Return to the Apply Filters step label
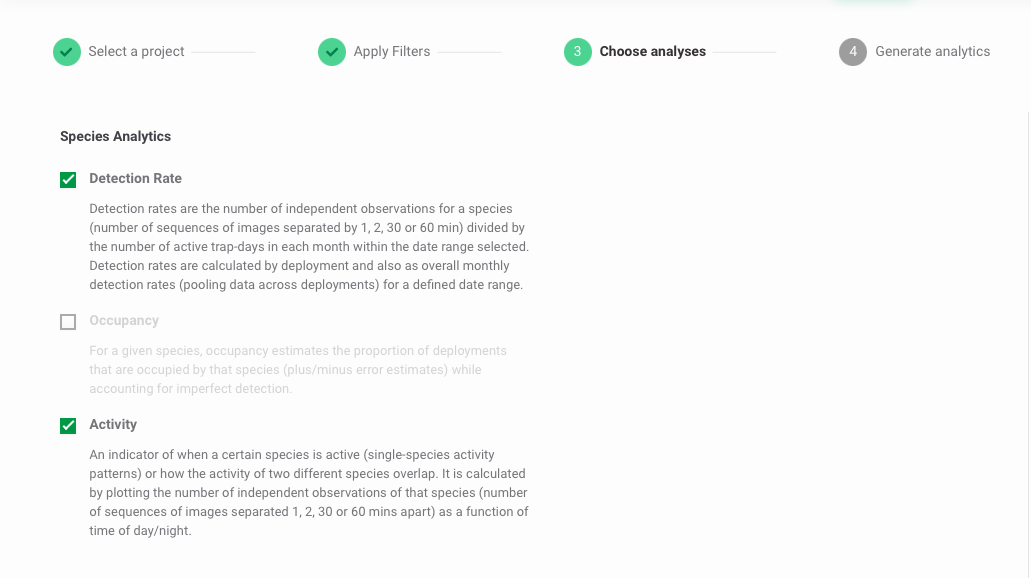The width and height of the screenshot is (1031, 578). [391, 51]
